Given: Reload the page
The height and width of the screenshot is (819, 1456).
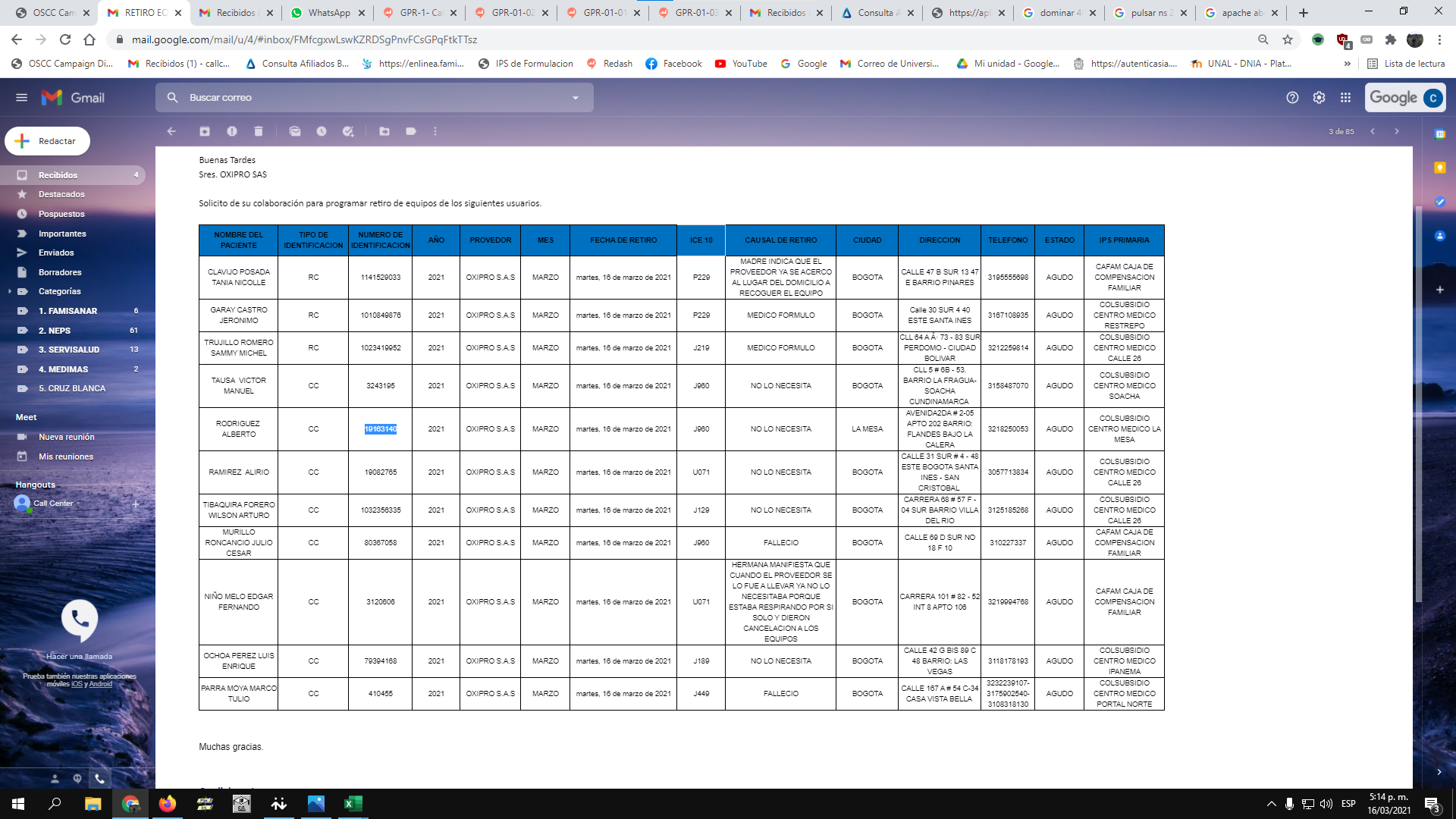Looking at the screenshot, I should pyautogui.click(x=65, y=39).
